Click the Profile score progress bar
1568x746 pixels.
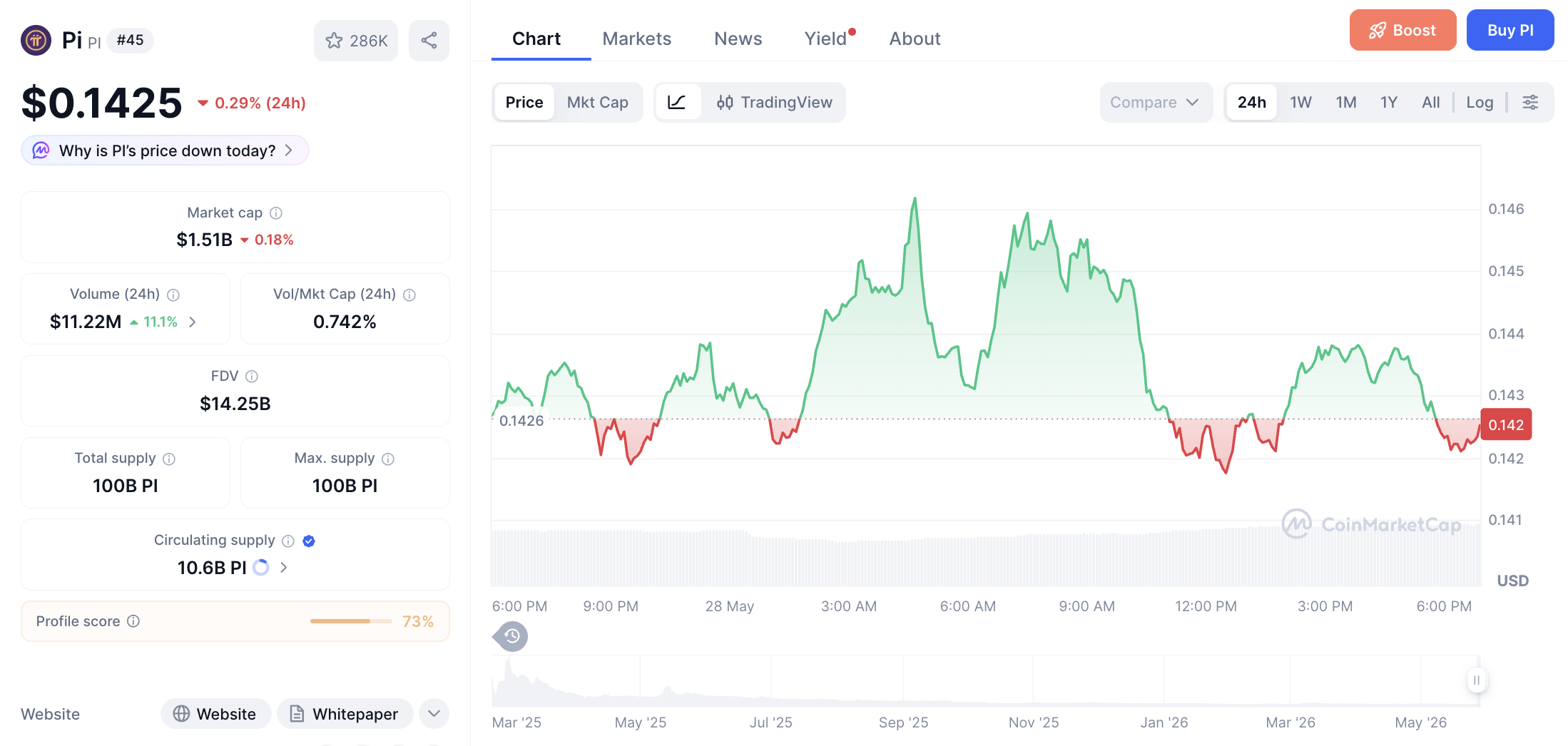click(351, 621)
